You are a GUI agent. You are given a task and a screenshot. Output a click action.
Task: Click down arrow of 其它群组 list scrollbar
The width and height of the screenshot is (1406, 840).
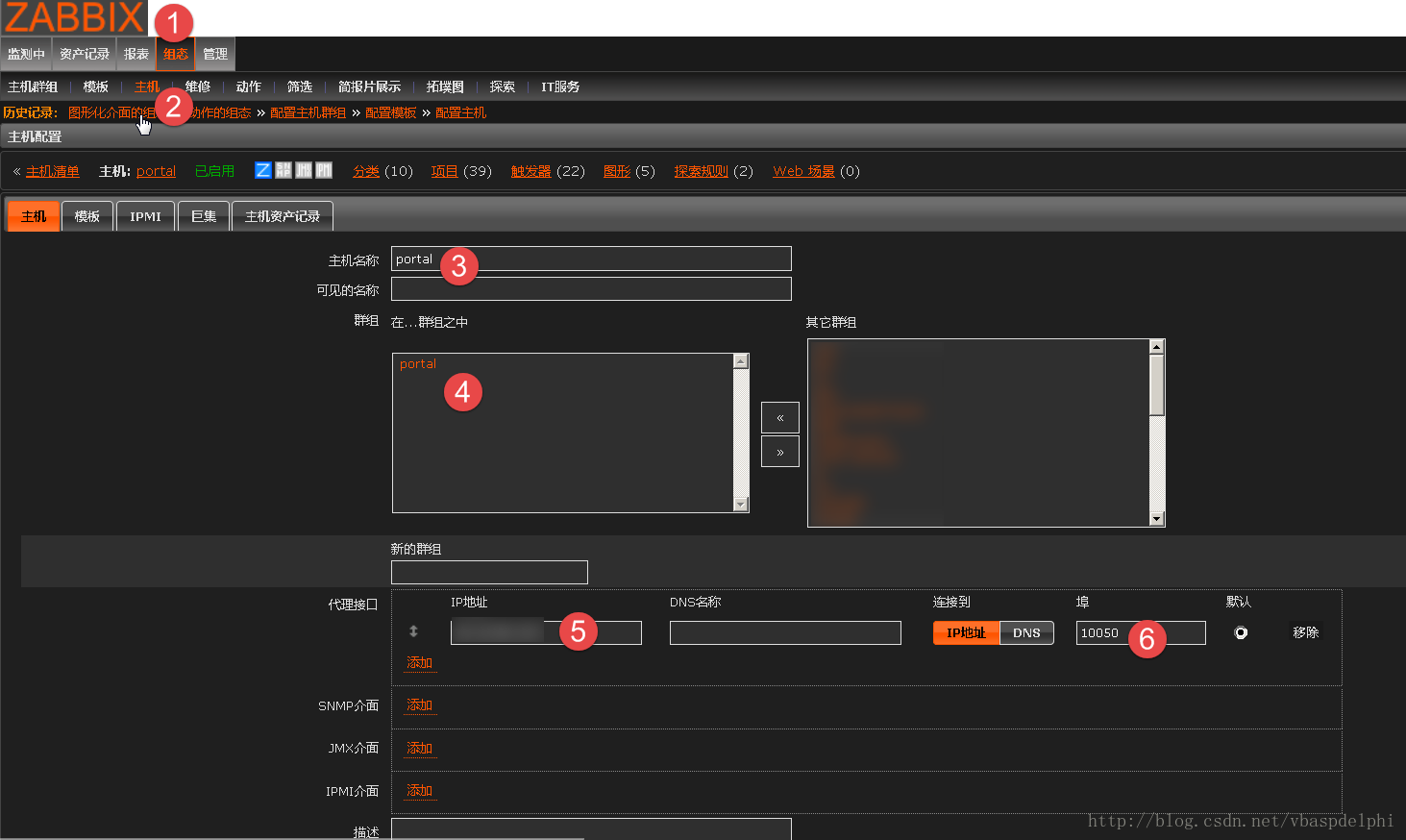click(1157, 519)
